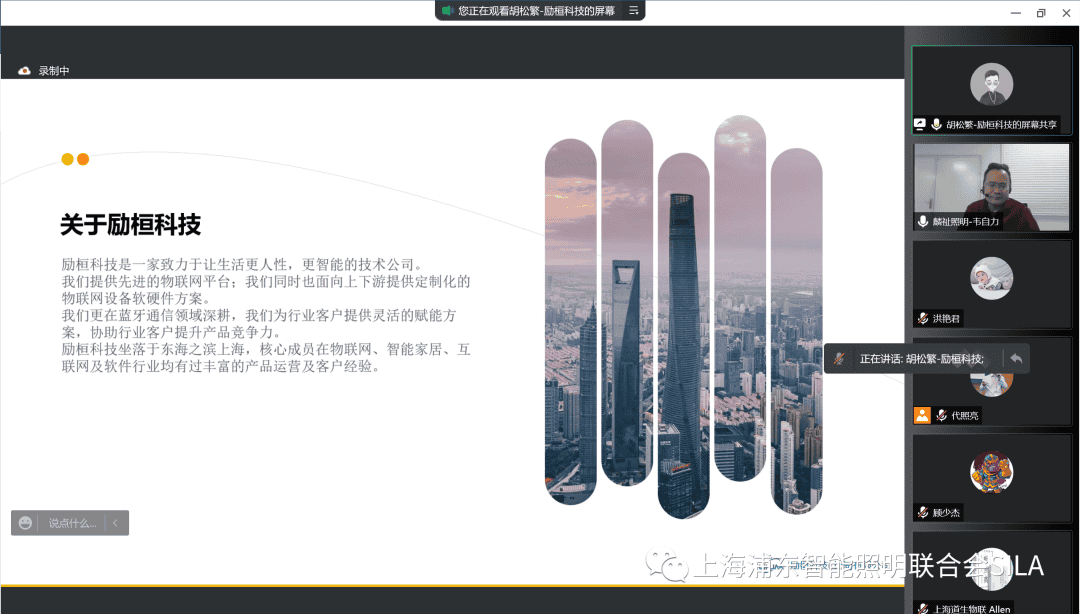This screenshot has height=614, width=1080.
Task: Select 胡松繁's avatar thumbnail
Action: (991, 84)
